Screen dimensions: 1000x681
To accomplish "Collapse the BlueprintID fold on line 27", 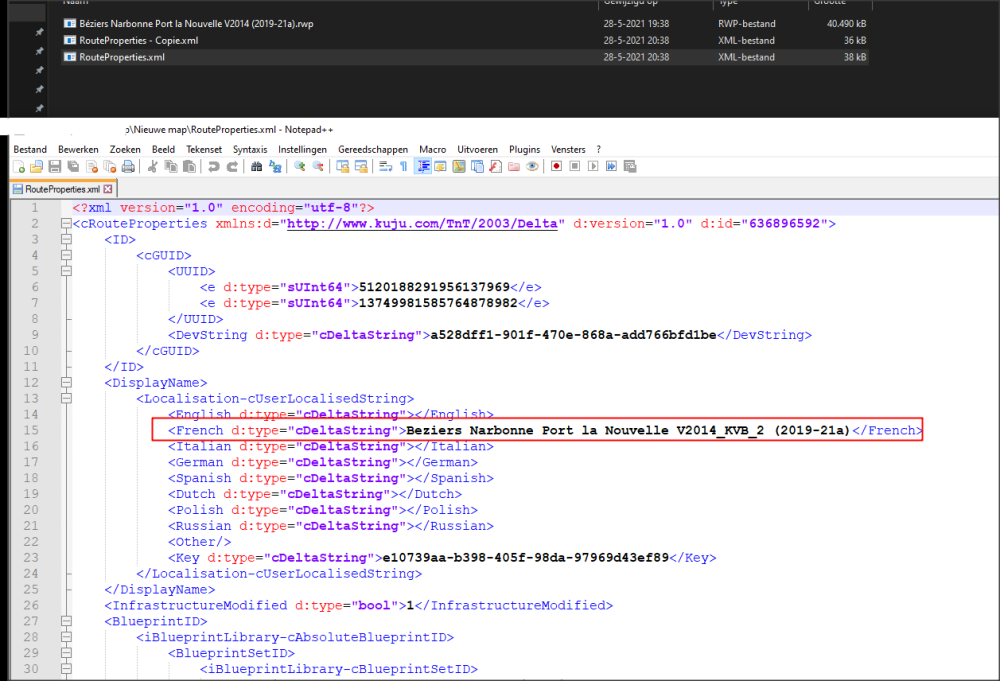I will [x=67, y=622].
